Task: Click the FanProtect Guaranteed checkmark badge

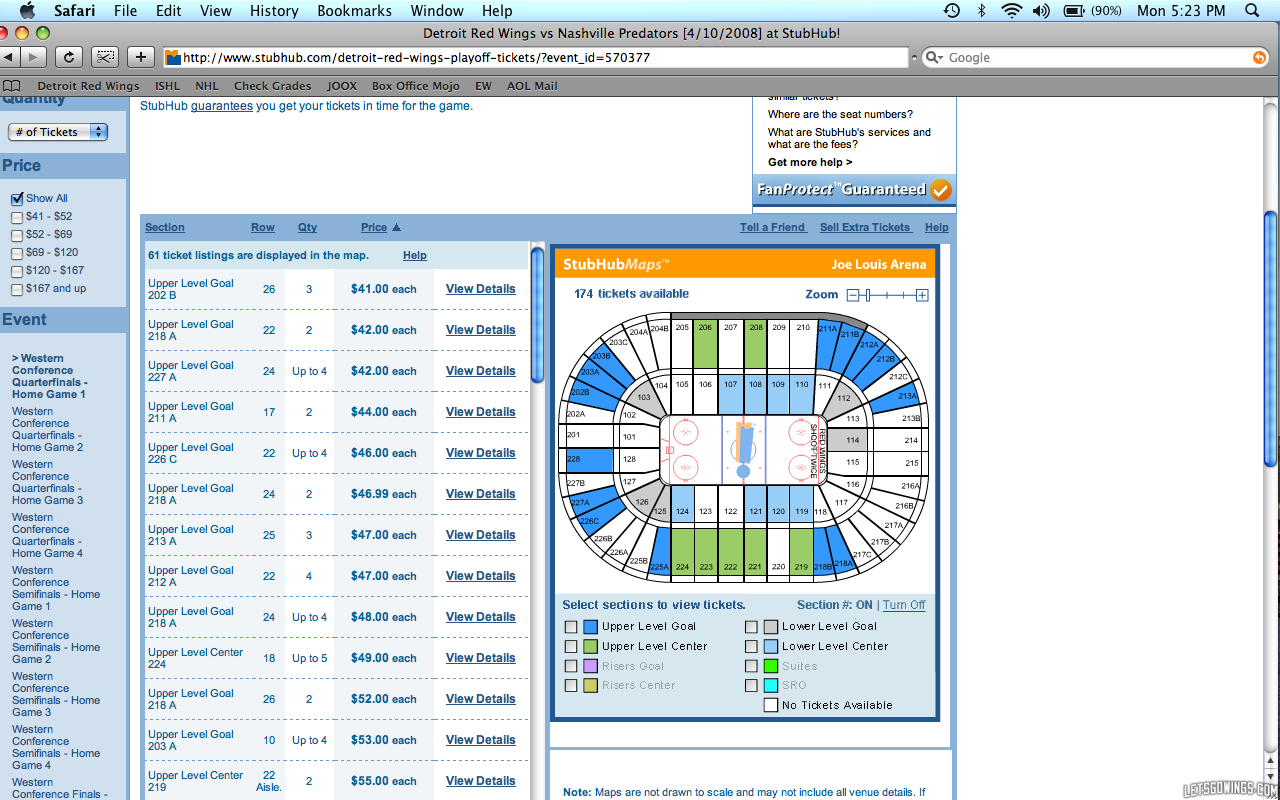Action: (940, 190)
